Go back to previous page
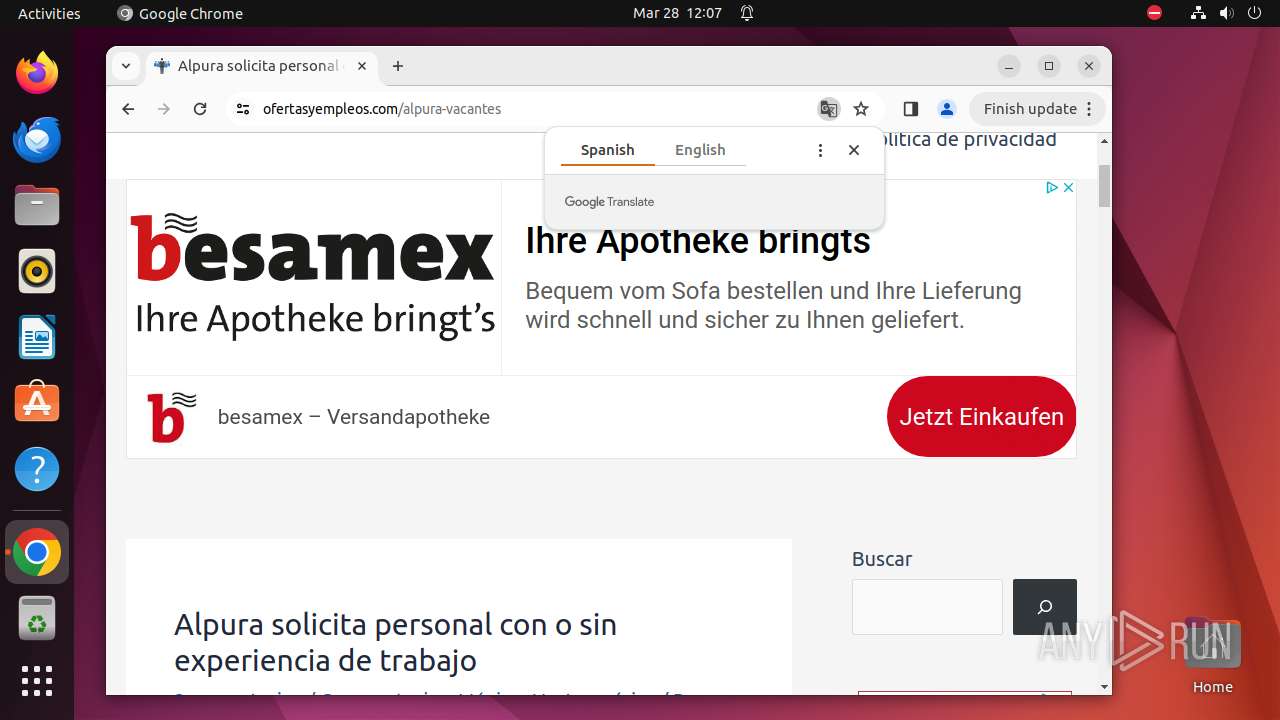 pos(128,109)
